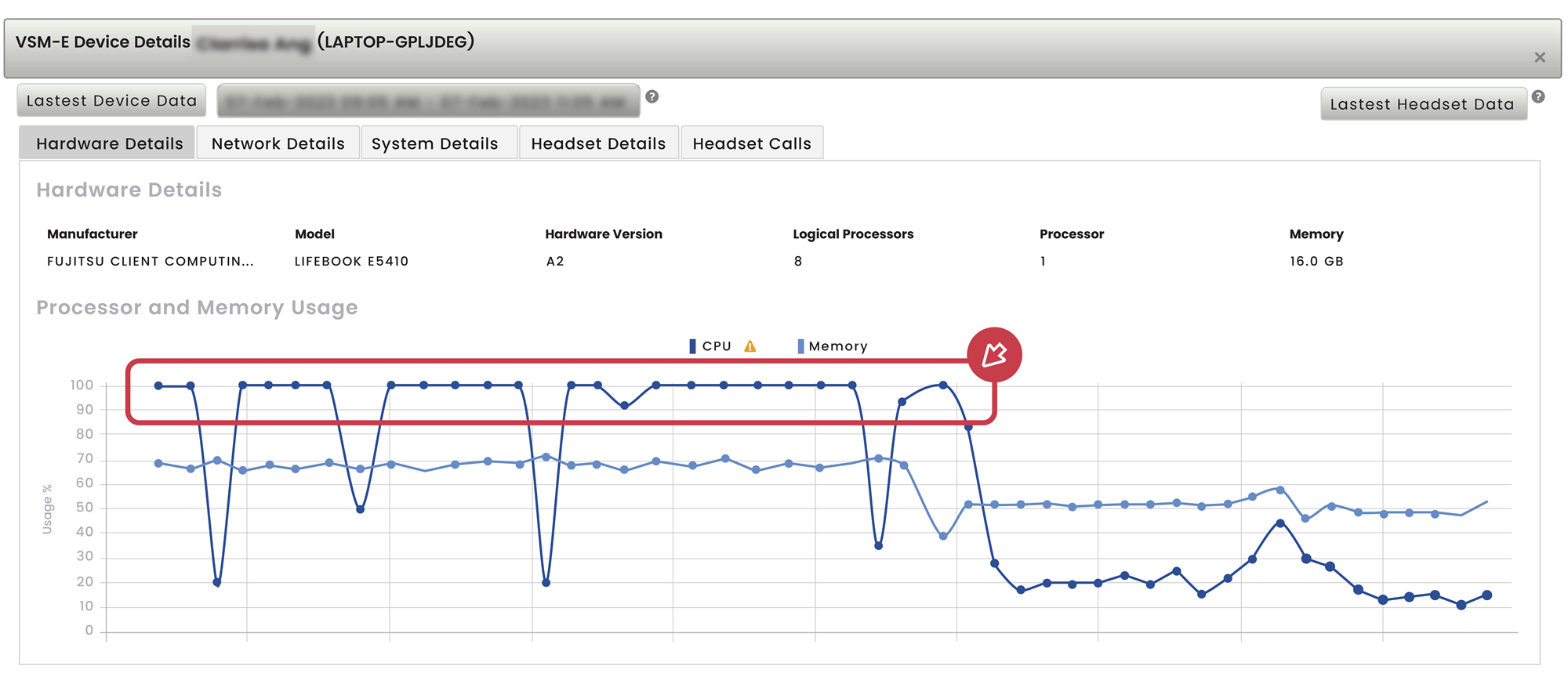
Task: Click the dark blue CPU legend swatch
Action: (692, 346)
